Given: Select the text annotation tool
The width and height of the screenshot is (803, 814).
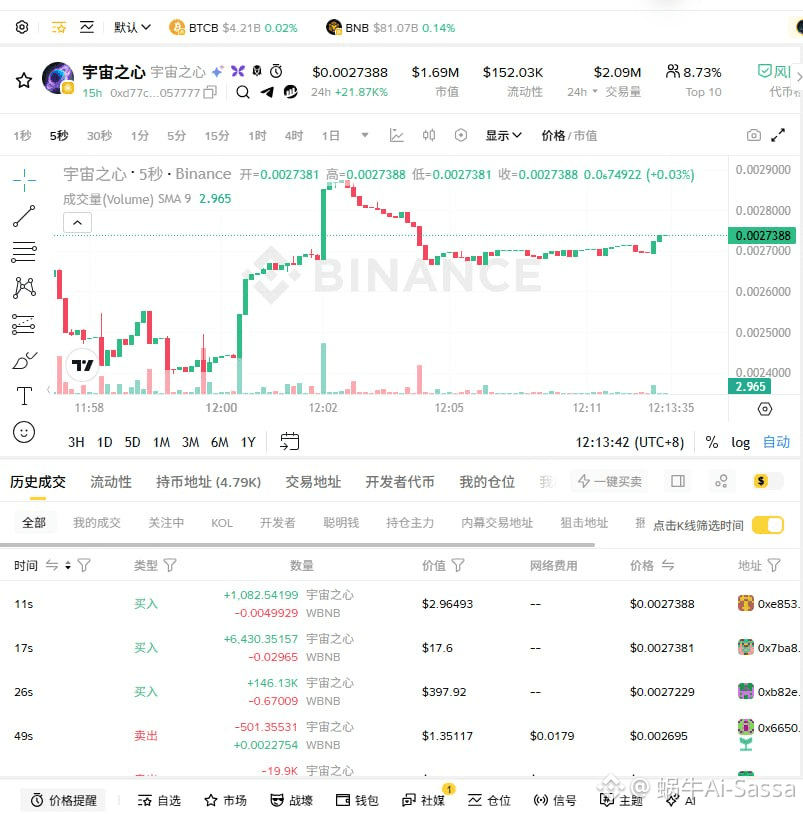Looking at the screenshot, I should pos(24,396).
